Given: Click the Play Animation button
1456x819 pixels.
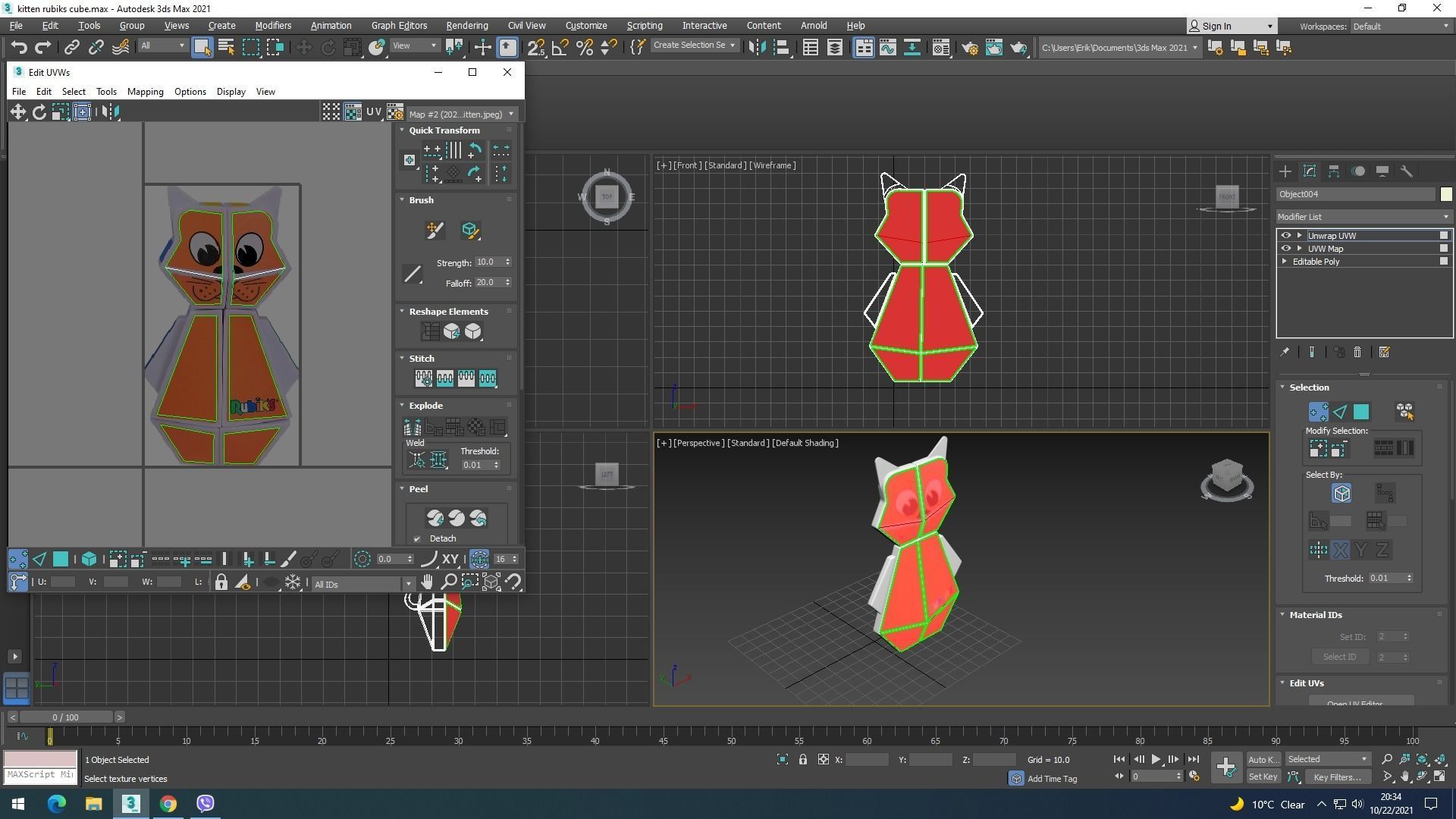Looking at the screenshot, I should pyautogui.click(x=1156, y=759).
